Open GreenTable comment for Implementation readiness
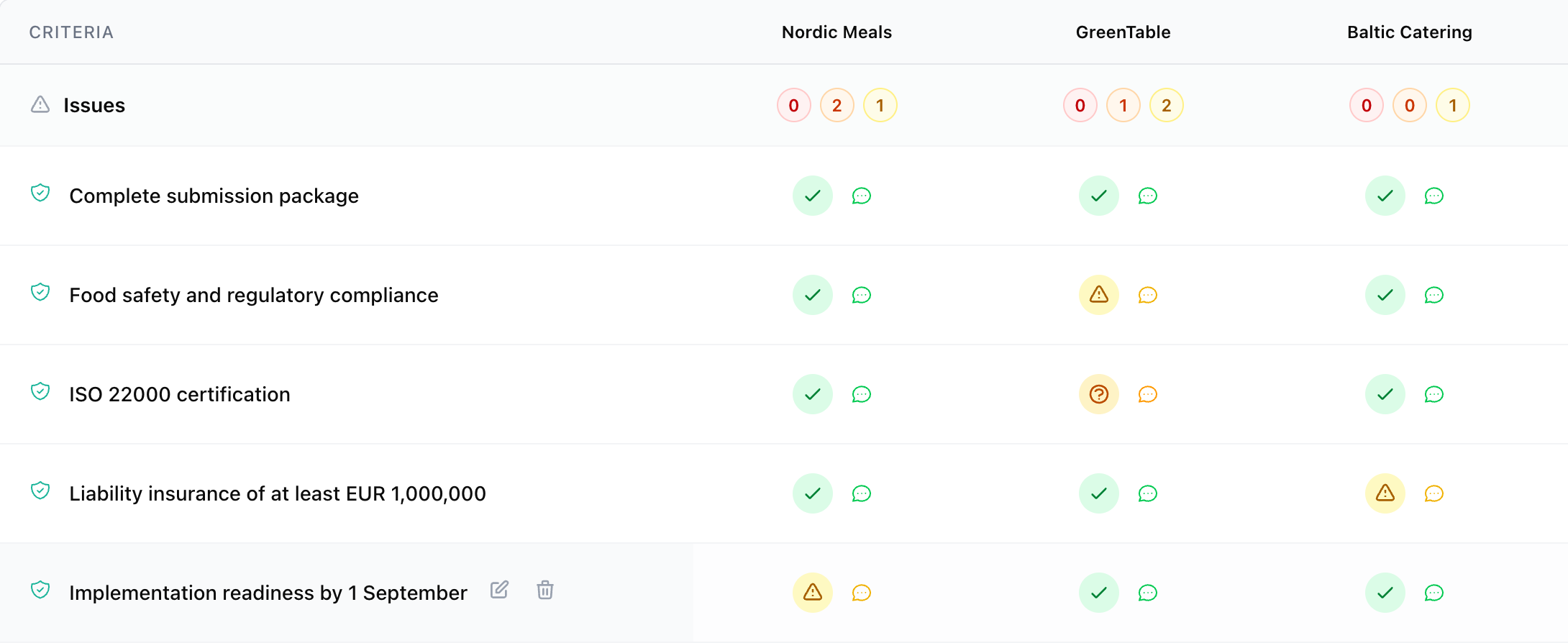Viewport: 1568px width, 643px height. (x=1148, y=593)
